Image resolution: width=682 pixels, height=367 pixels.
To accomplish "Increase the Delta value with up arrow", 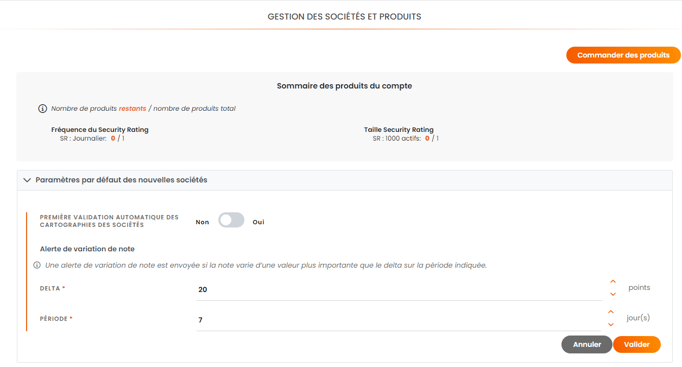I will point(613,282).
